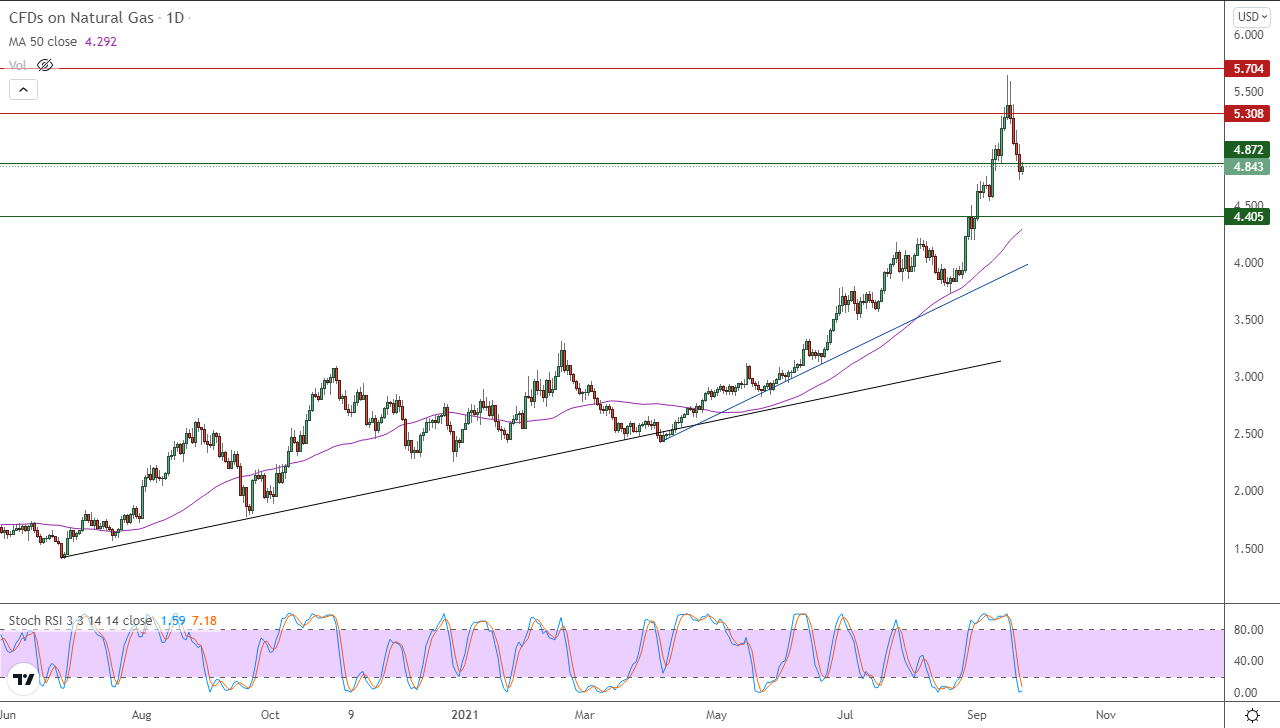
Task: Select the 4.872 green price label
Action: tap(1247, 150)
